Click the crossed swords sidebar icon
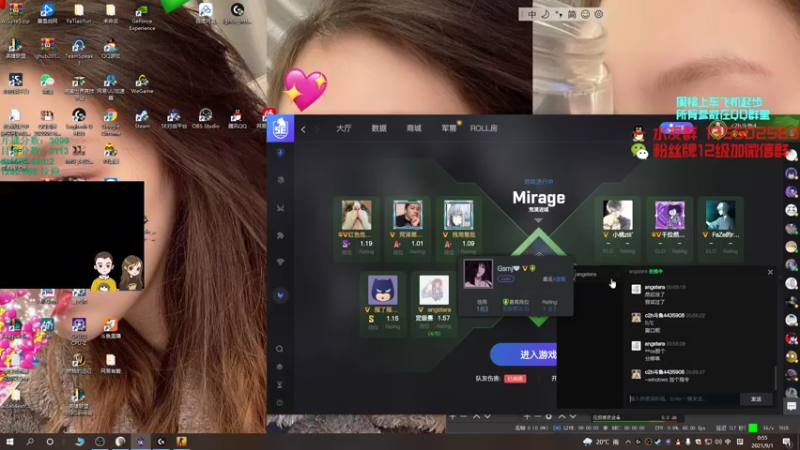The image size is (800, 450). tap(280, 208)
